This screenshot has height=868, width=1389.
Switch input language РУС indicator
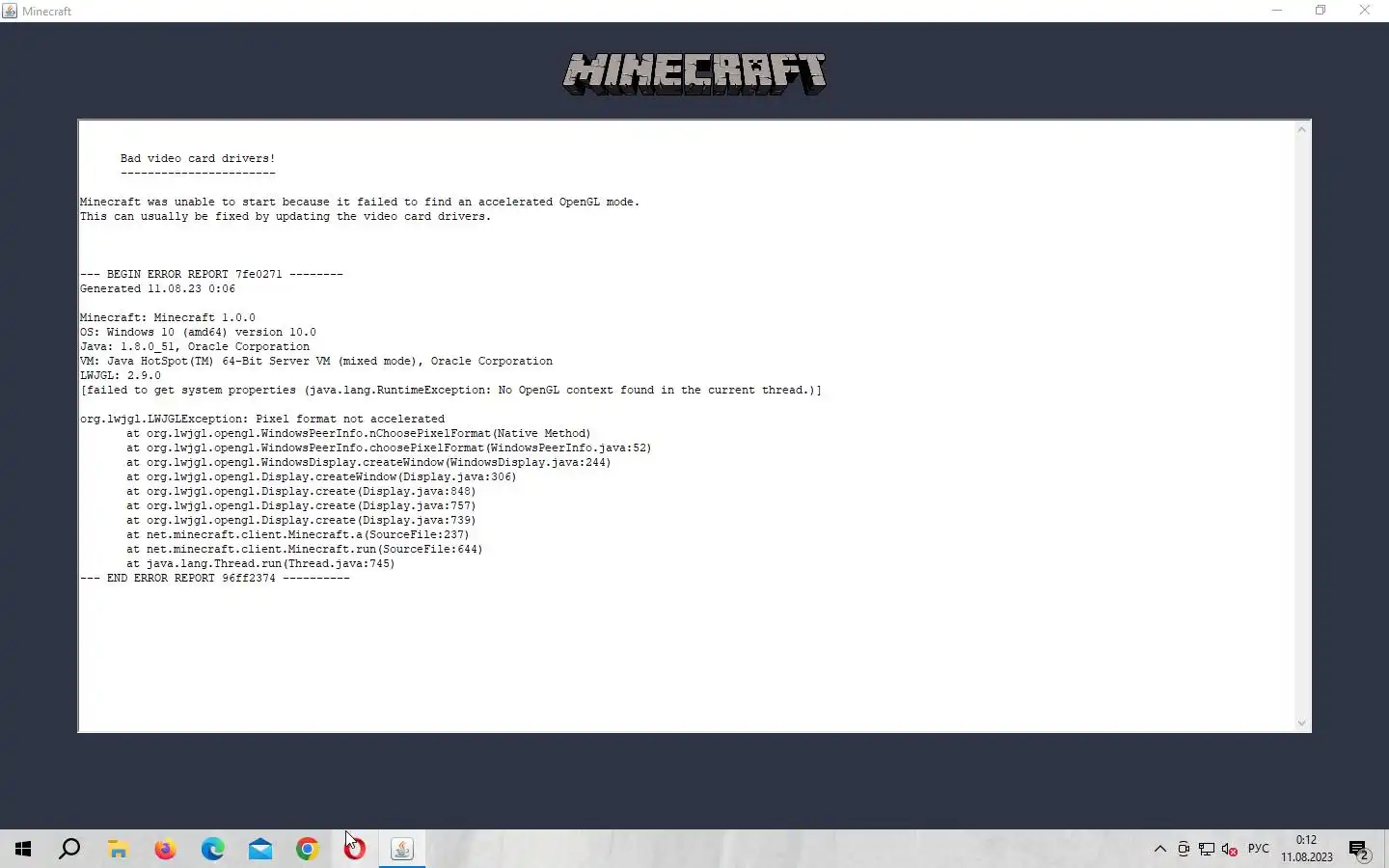(1259, 849)
